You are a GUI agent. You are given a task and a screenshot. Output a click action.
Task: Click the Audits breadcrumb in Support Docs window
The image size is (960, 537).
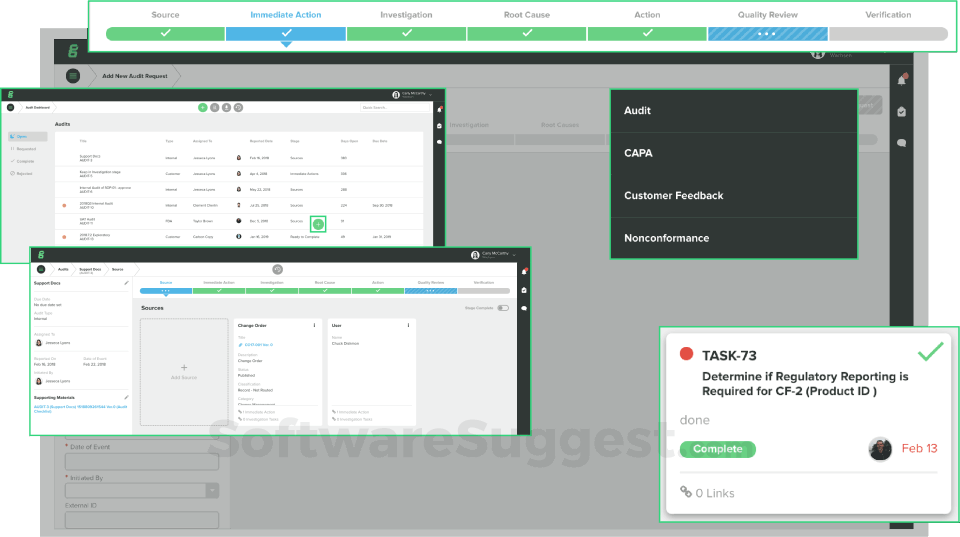63,269
